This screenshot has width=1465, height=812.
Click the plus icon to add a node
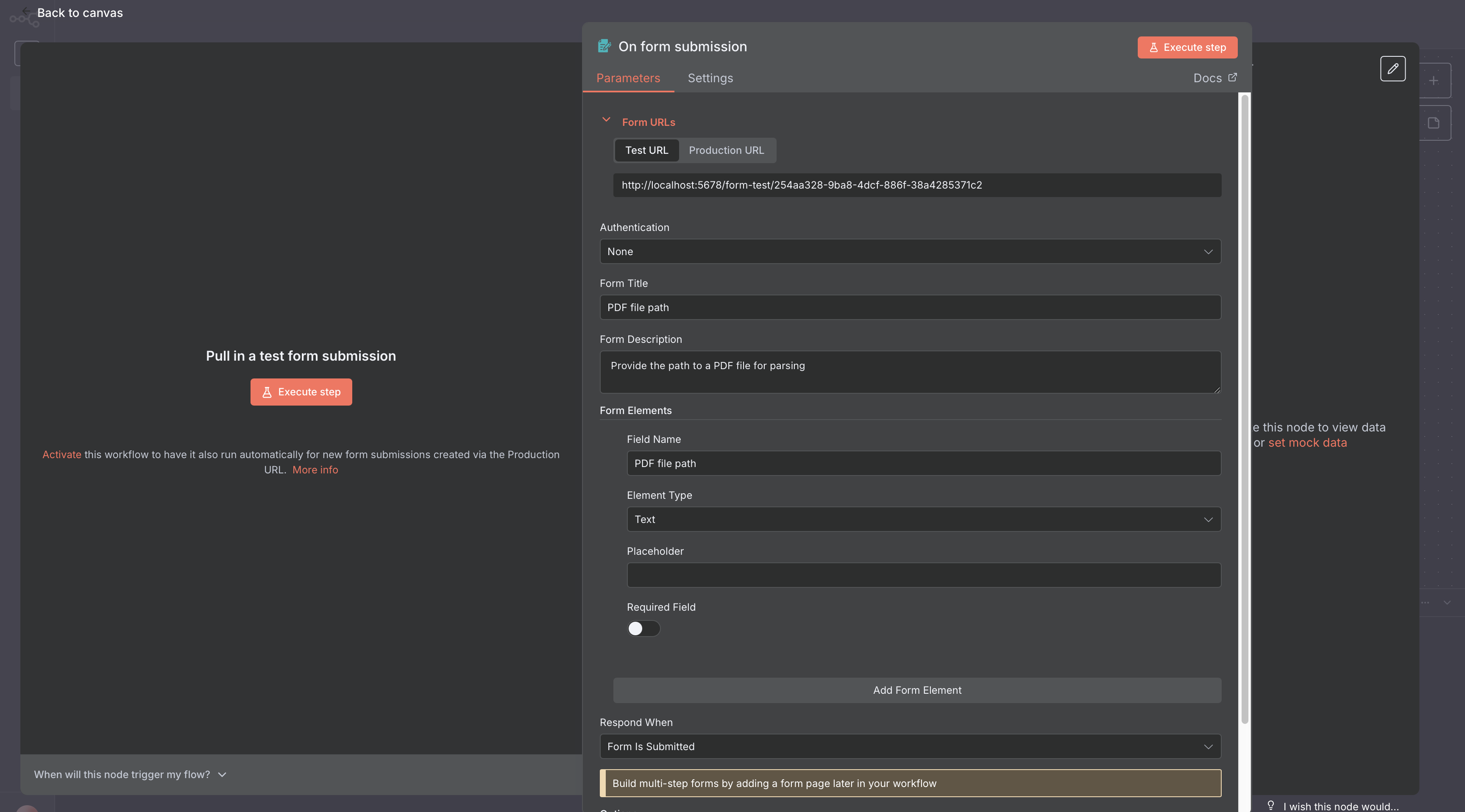click(1434, 80)
